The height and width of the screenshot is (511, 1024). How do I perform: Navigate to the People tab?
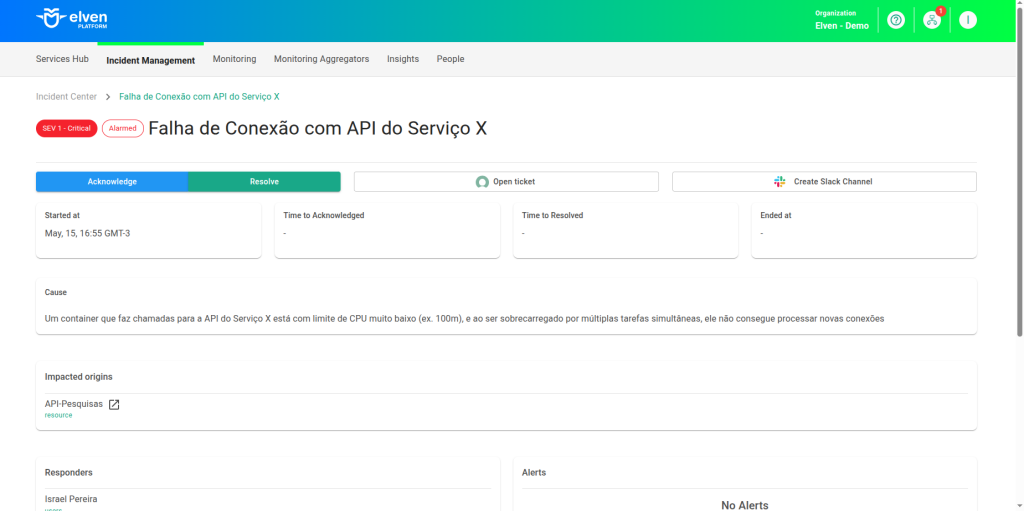pyautogui.click(x=450, y=59)
